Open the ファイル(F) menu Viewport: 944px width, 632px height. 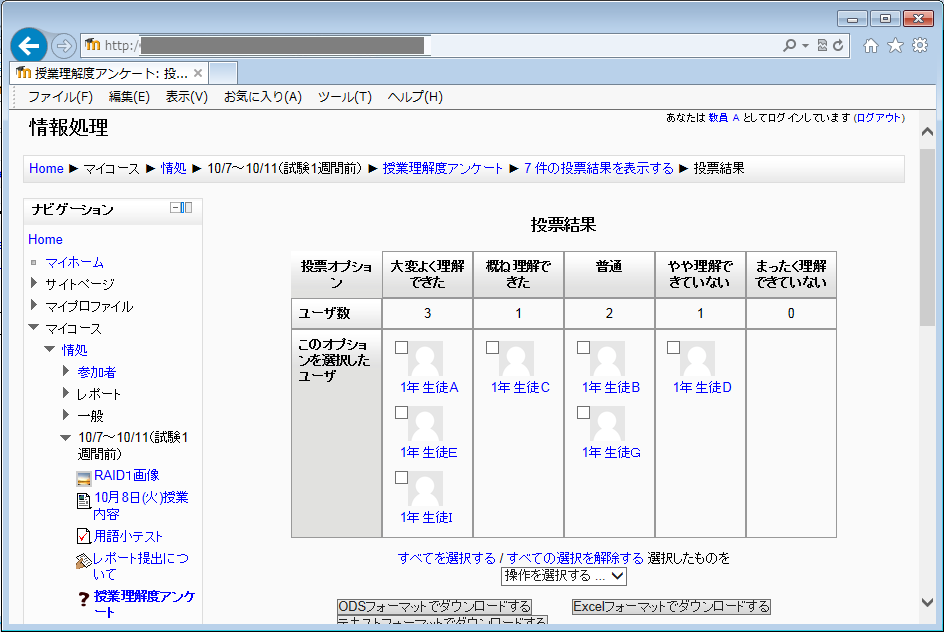[60, 97]
